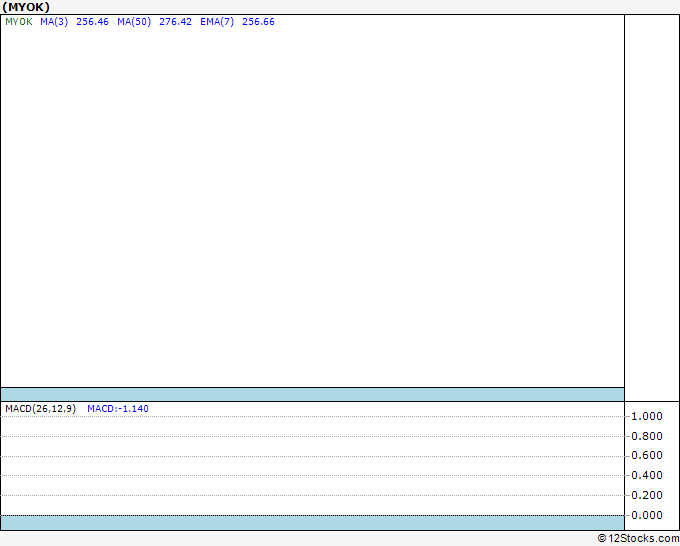Image resolution: width=680 pixels, height=546 pixels.
Task: Click the MACD(26,12,9) panel label
Action: (40, 409)
